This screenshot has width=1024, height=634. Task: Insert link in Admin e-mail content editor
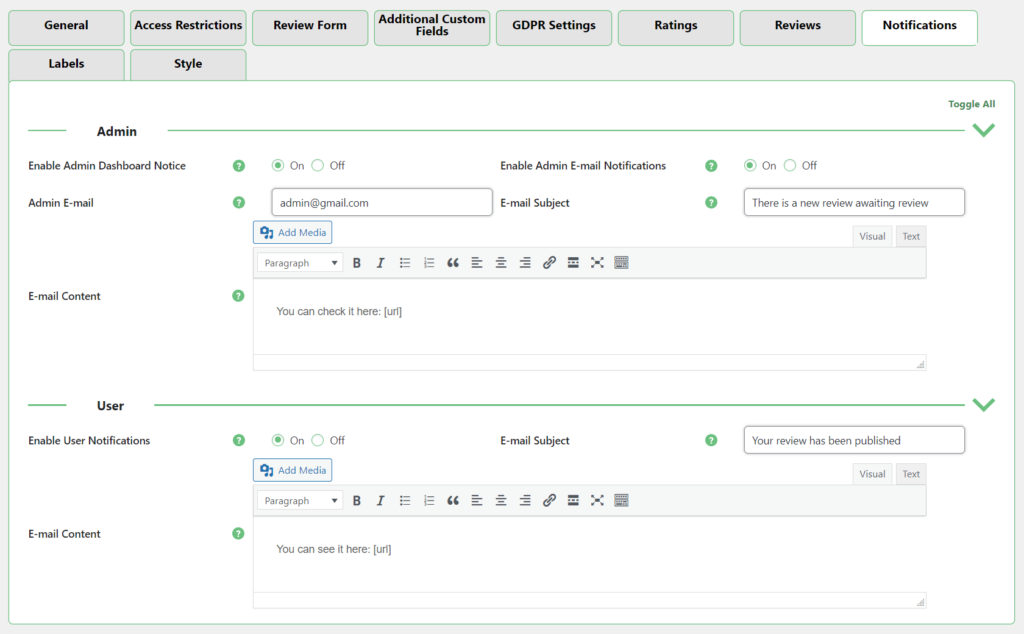pos(549,263)
